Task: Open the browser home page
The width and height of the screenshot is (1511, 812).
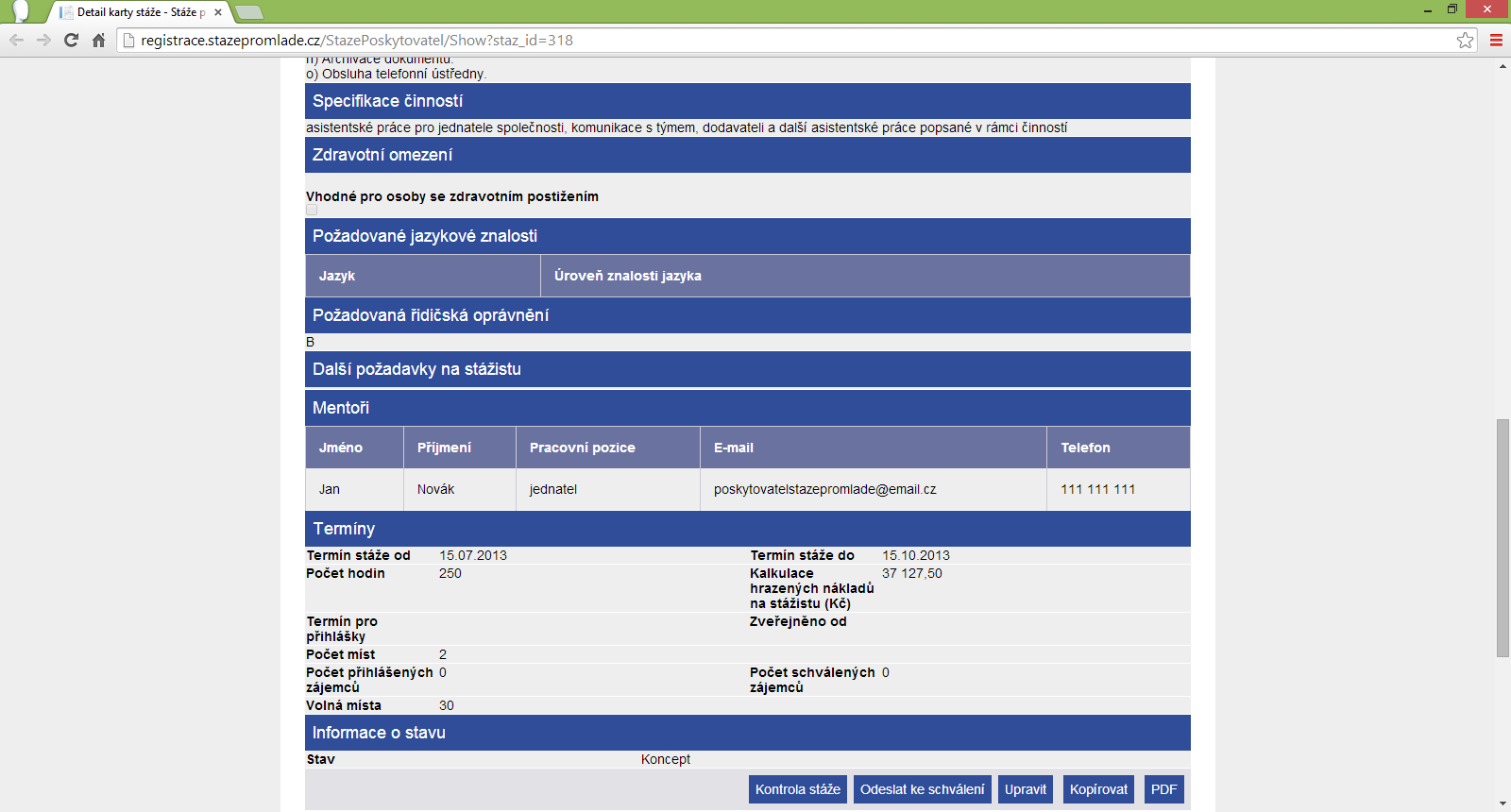Action: click(98, 40)
